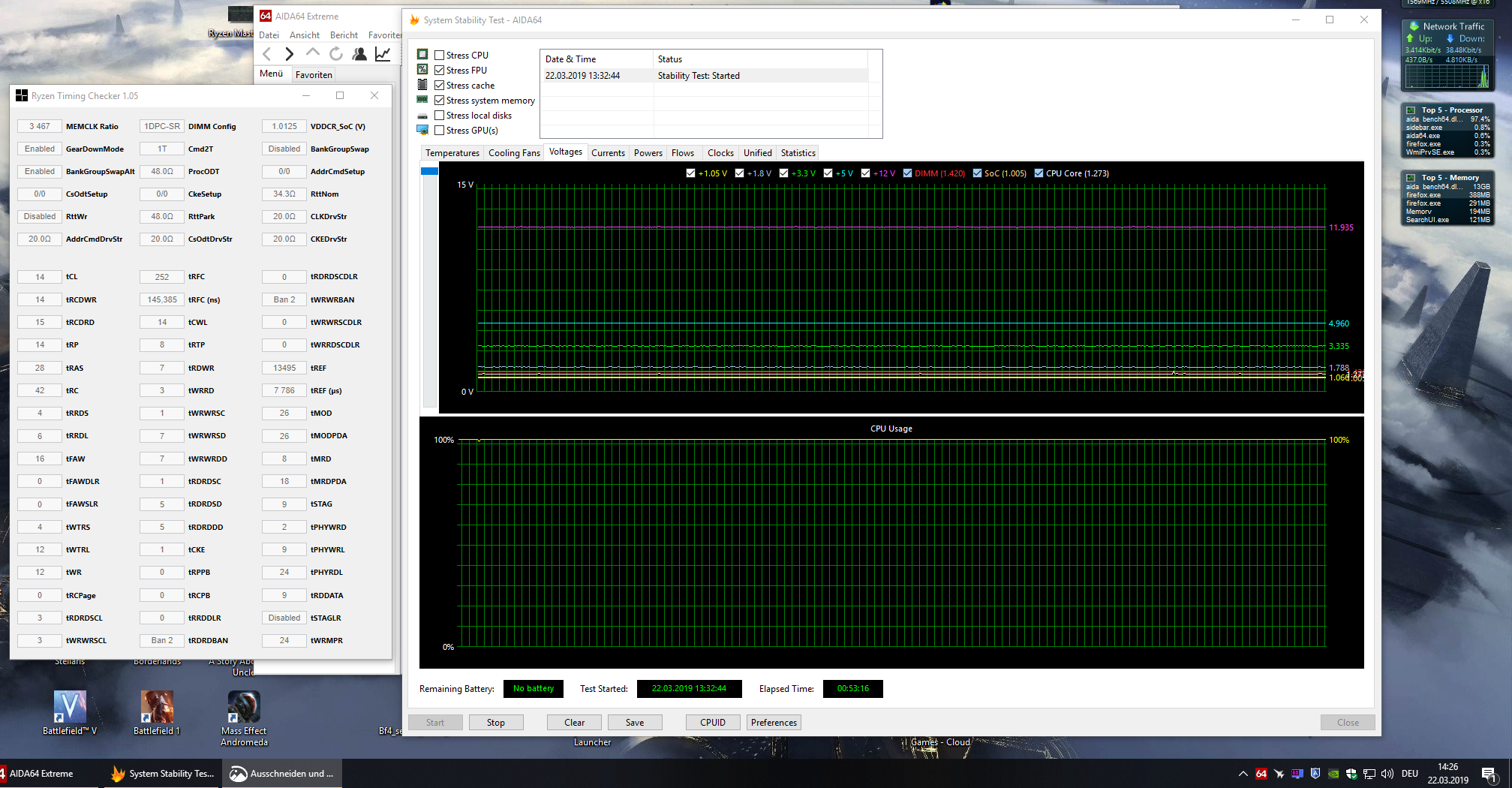1512x788 pixels.
Task: Open the Action Center notifications icon
Action: pyautogui.click(x=1489, y=774)
